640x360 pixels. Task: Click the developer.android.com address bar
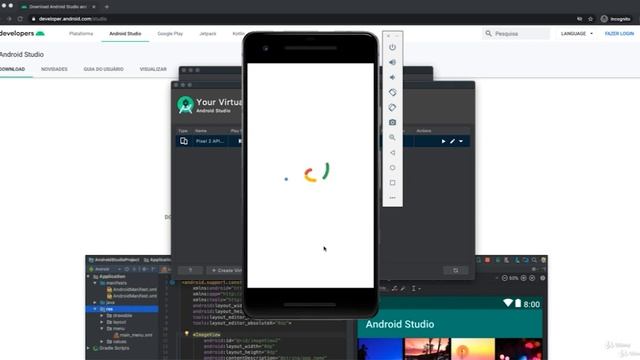[302, 19]
